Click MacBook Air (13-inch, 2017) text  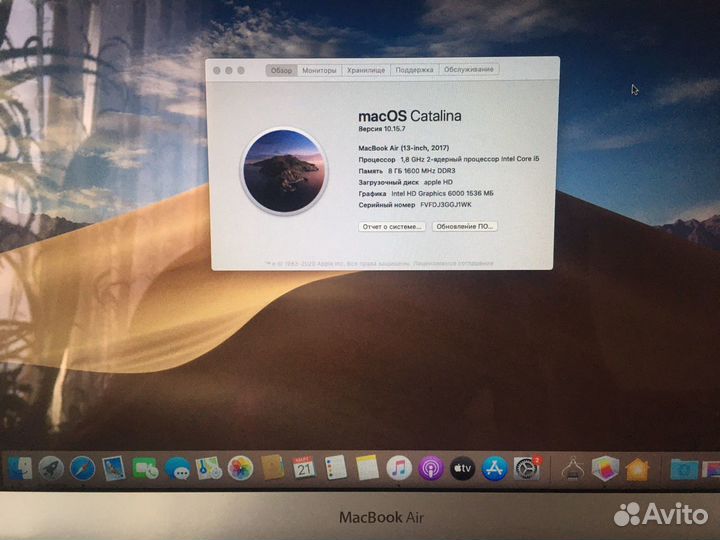point(404,148)
